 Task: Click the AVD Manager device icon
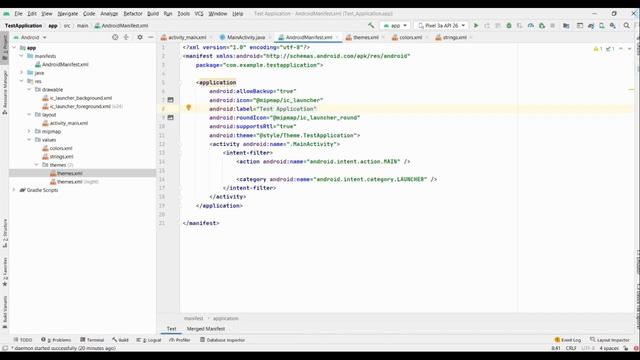point(602,25)
